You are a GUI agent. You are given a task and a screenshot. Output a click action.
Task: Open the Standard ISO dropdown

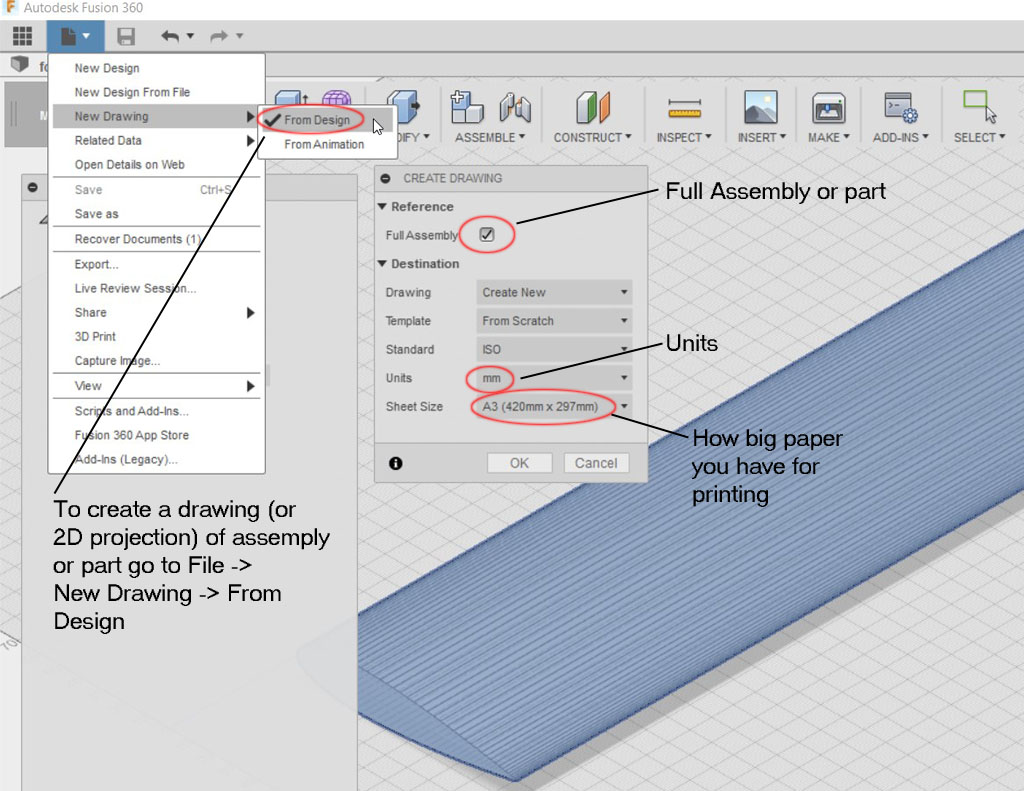[554, 349]
